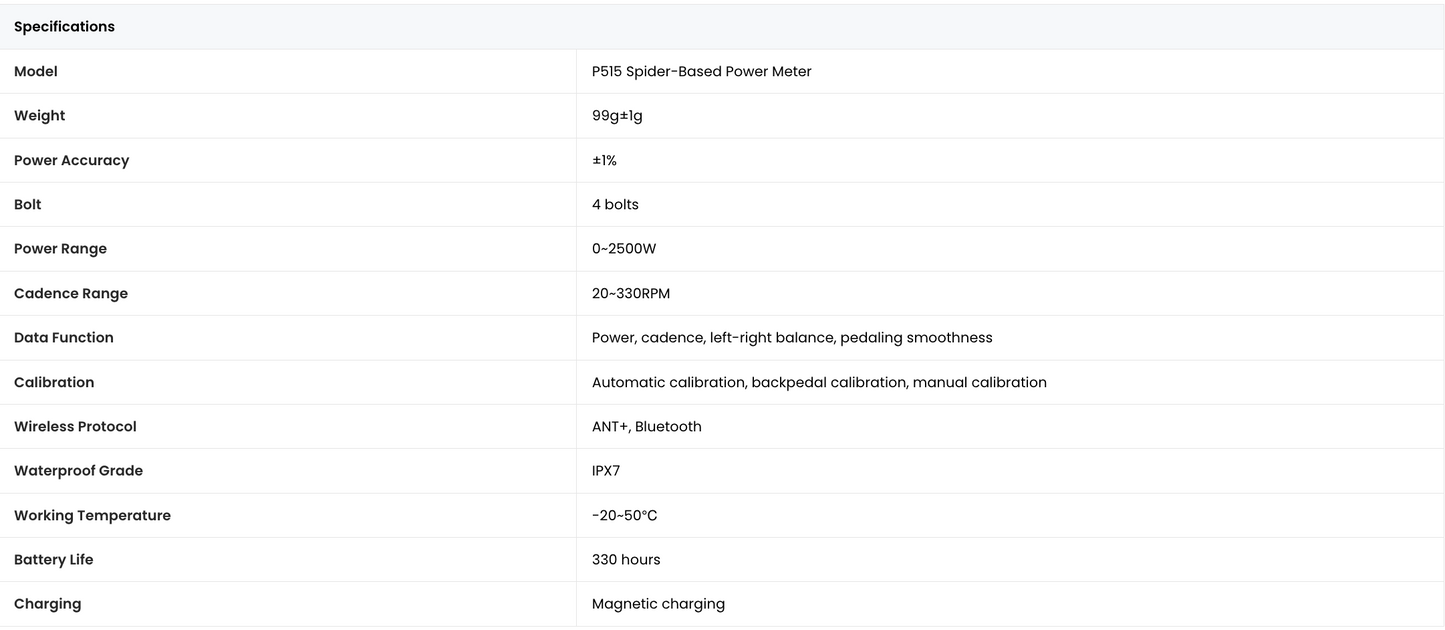The height and width of the screenshot is (630, 1445).
Task: Click the 4 bolts value
Action: (x=615, y=205)
